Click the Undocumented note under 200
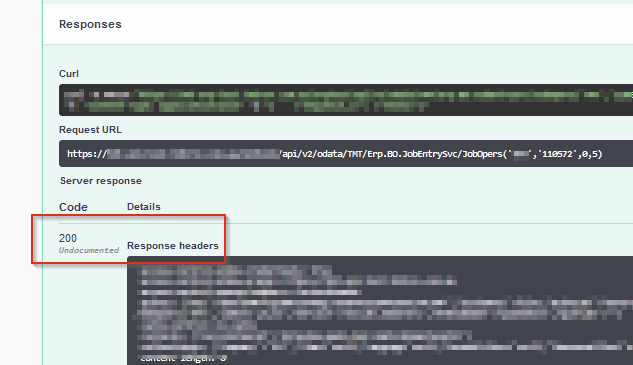Screen dimensions: 633x365 pyautogui.click(x=89, y=250)
